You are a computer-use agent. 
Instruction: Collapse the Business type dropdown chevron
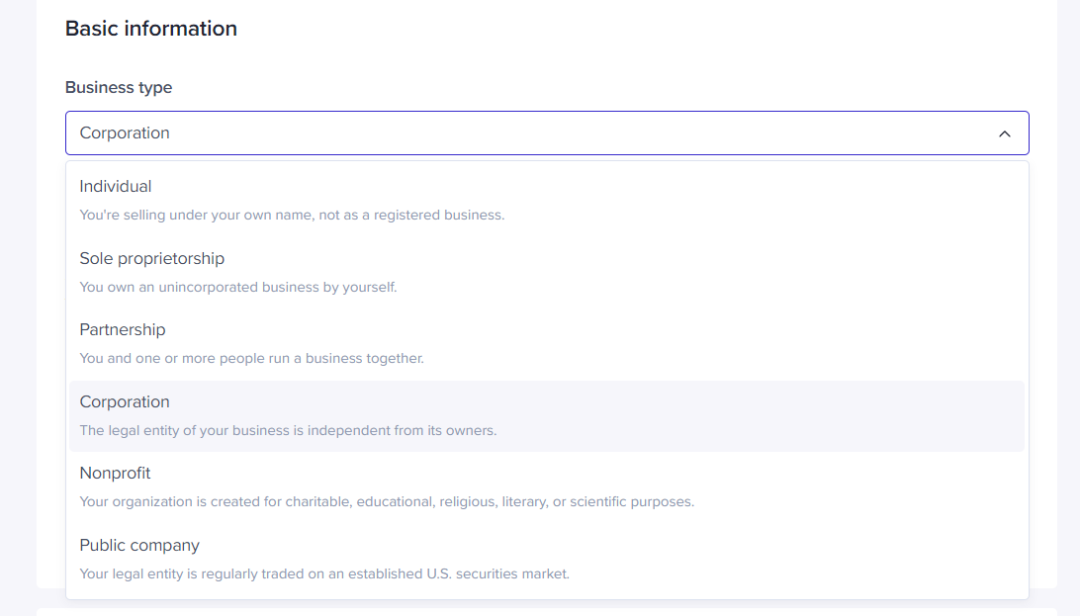click(x=1004, y=134)
